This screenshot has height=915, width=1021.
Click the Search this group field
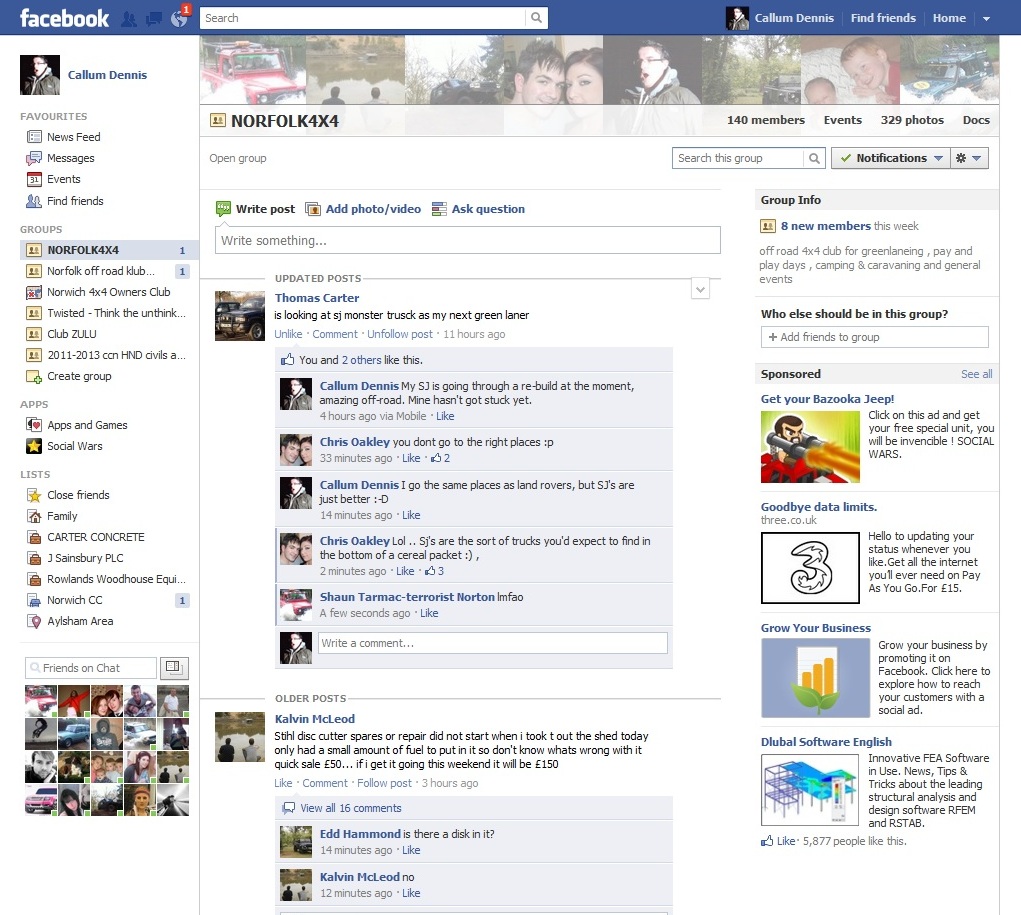point(738,158)
